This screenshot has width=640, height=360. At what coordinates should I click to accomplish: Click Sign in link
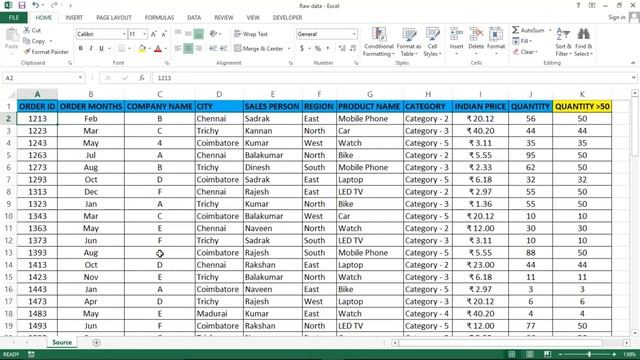[x=616, y=17]
